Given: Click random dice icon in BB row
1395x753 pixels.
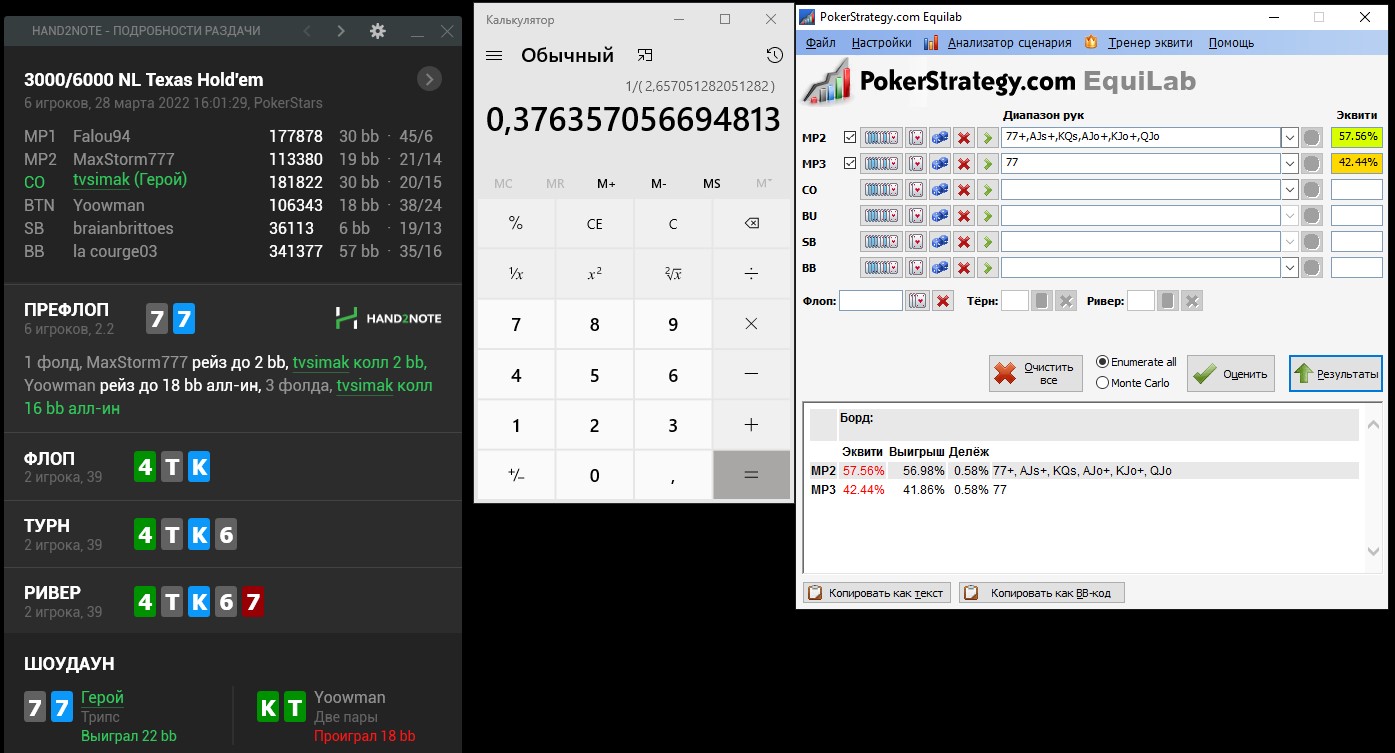Looking at the screenshot, I should [x=940, y=267].
